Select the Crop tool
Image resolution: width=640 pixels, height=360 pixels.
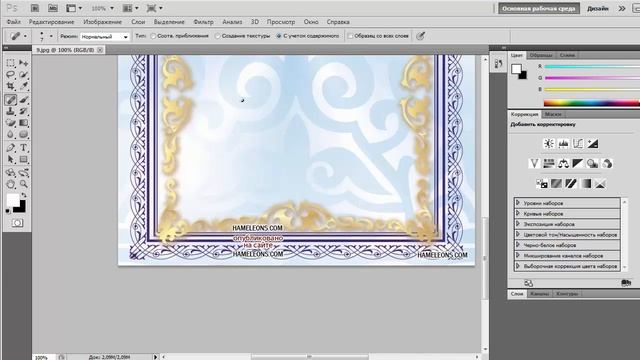coord(11,86)
